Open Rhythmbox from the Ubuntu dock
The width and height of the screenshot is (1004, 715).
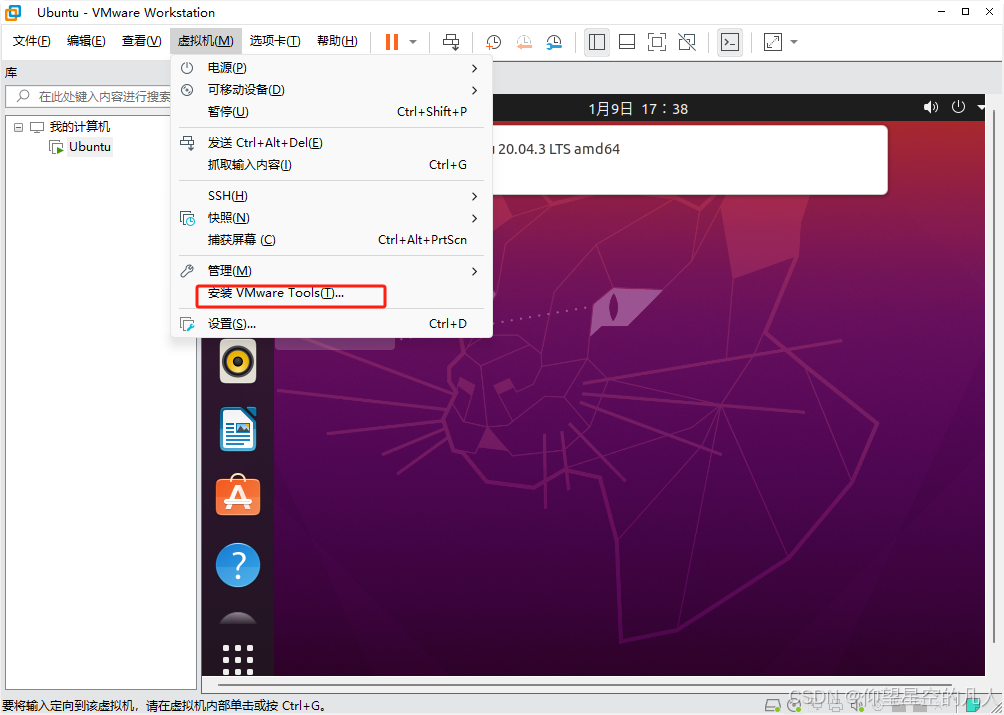(238, 361)
